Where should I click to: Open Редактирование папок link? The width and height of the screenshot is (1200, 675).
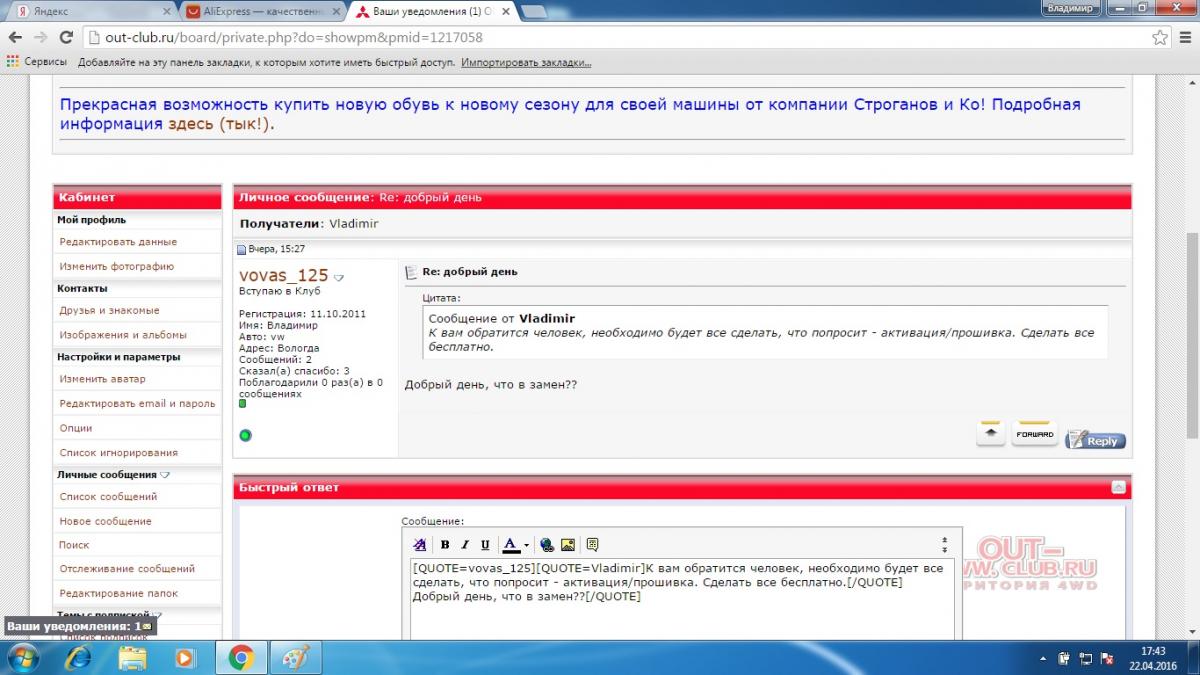(118, 593)
